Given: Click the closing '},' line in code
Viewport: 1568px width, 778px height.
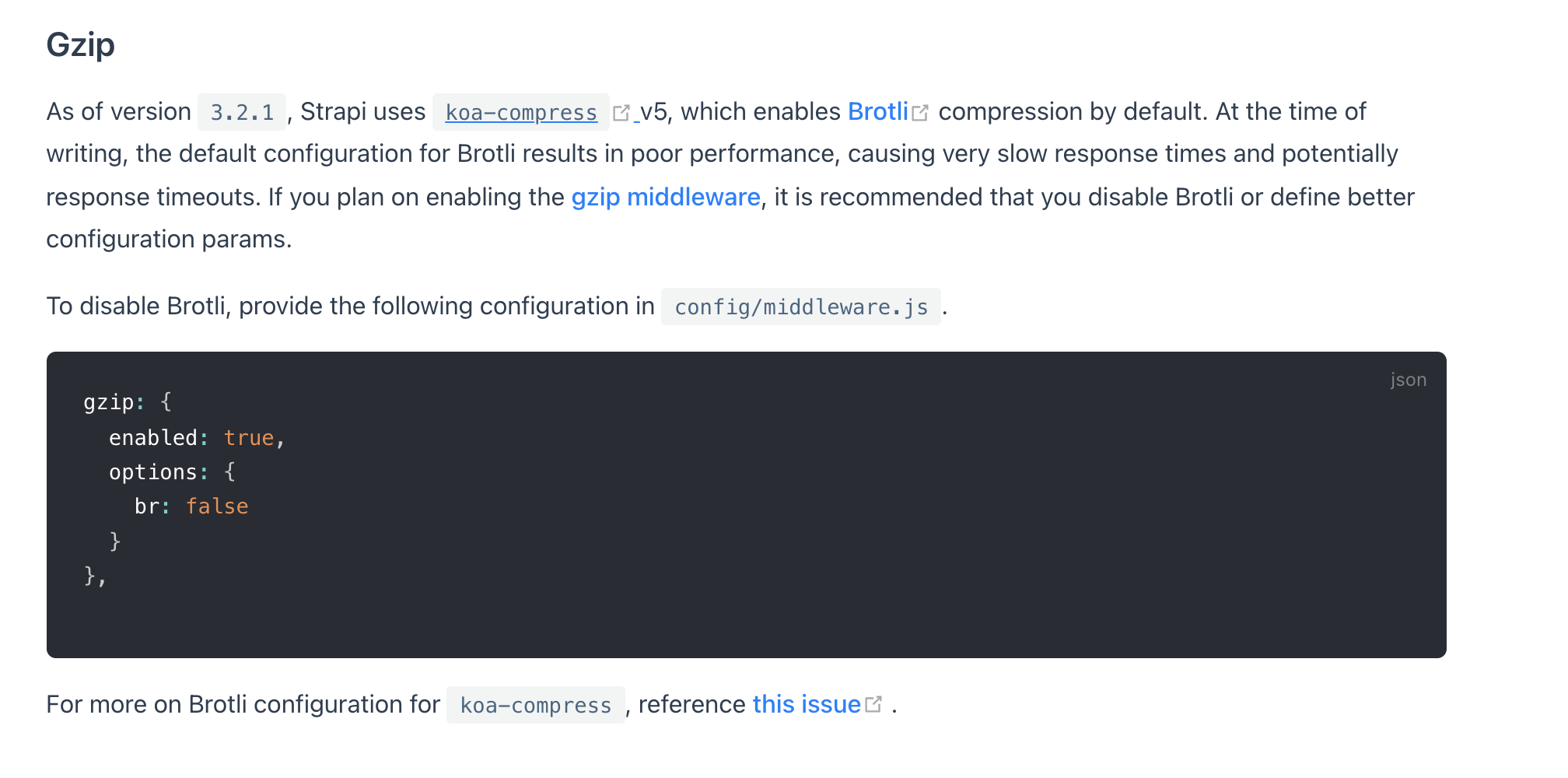Looking at the screenshot, I should point(94,576).
